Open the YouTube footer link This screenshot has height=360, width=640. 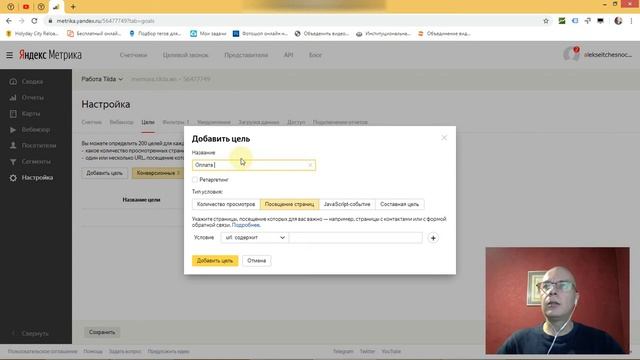click(391, 351)
